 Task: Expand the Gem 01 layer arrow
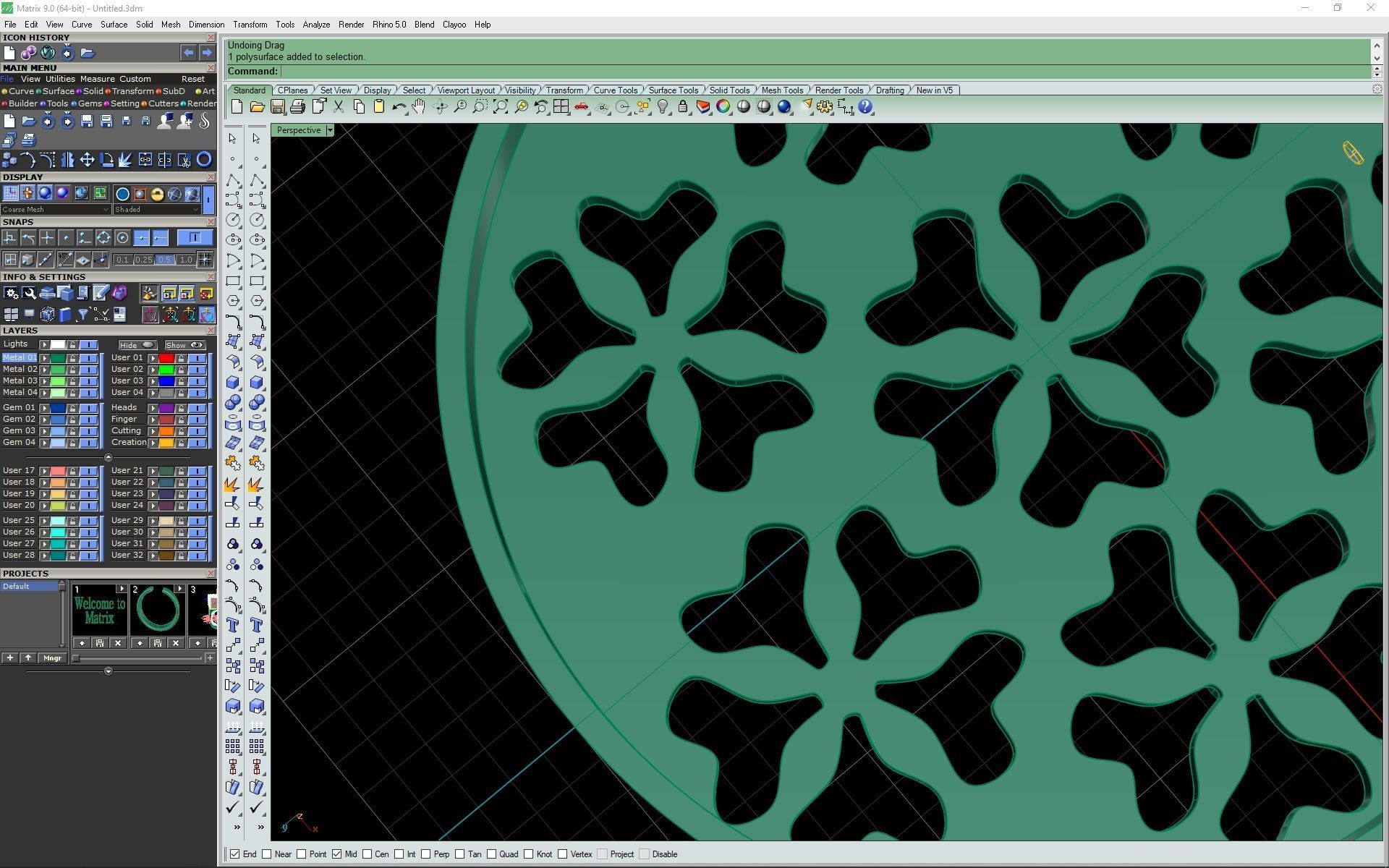(44, 408)
